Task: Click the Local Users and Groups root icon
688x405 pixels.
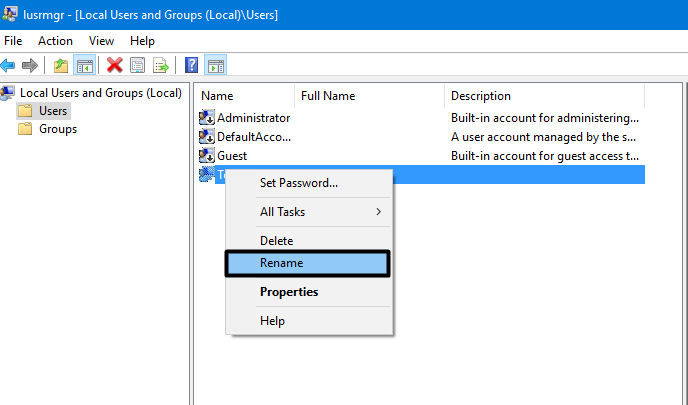Action: click(8, 93)
